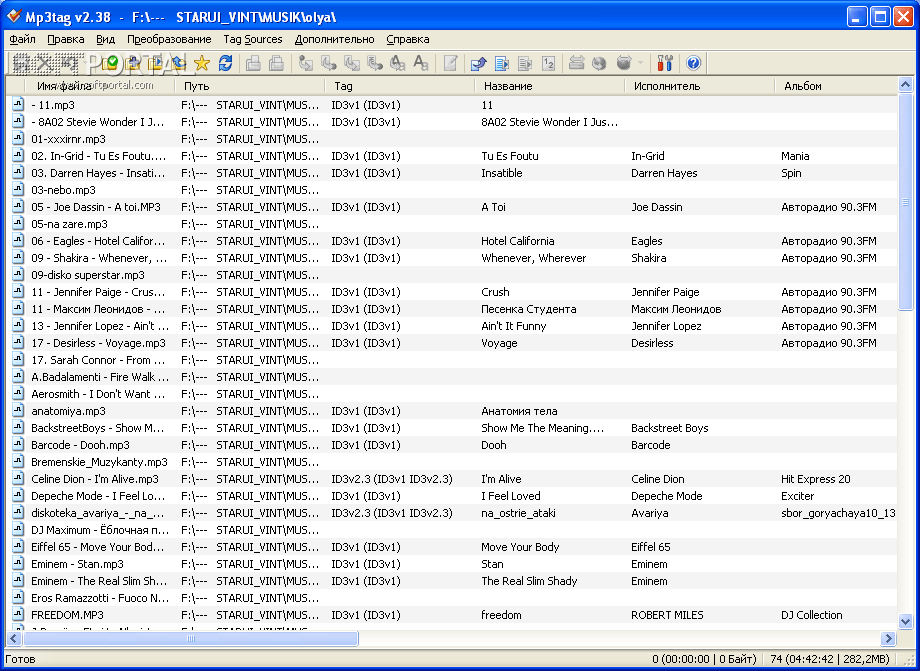
Task: Open the Правка menu
Action: pyautogui.click(x=66, y=39)
